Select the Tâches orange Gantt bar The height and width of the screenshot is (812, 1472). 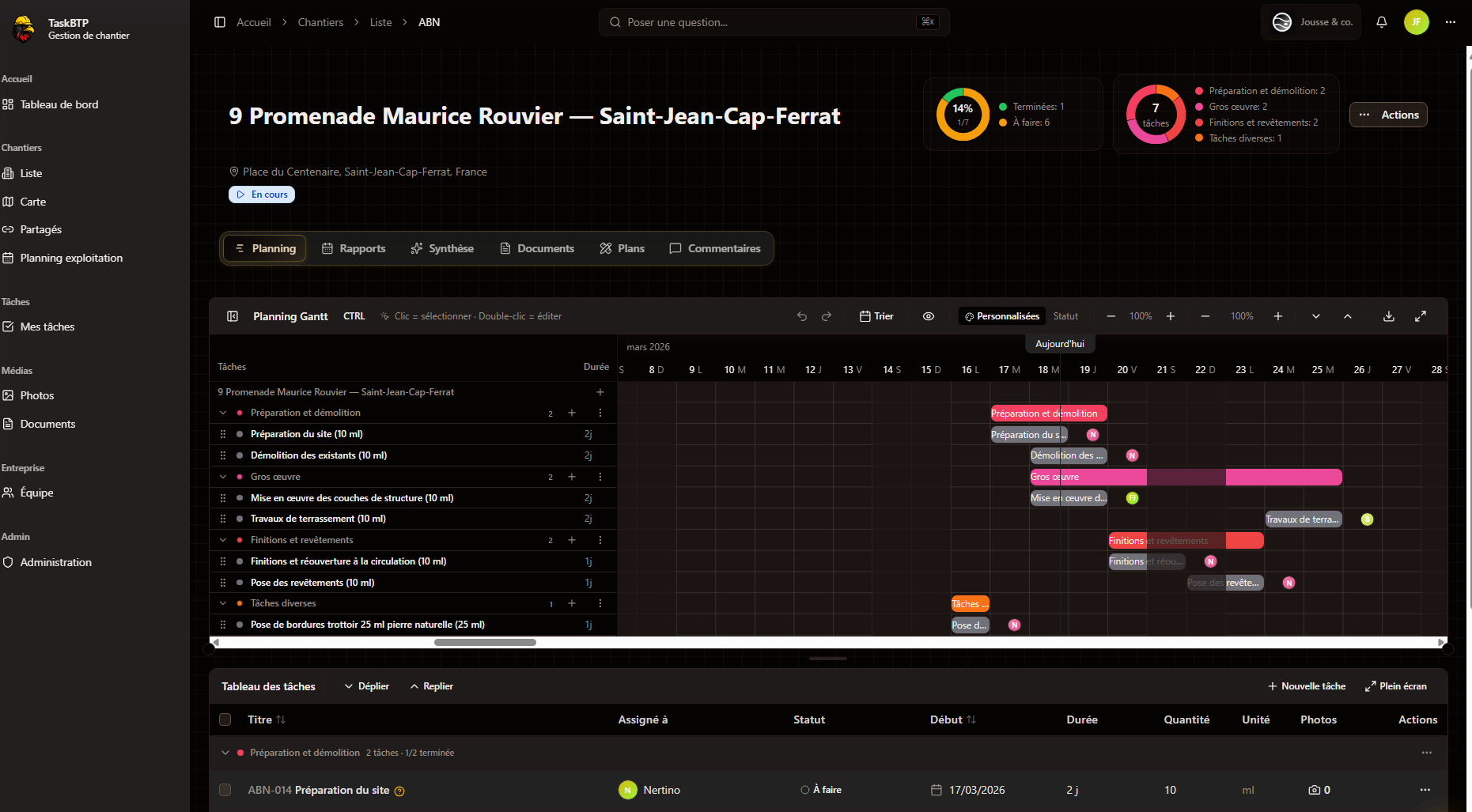[x=970, y=604]
